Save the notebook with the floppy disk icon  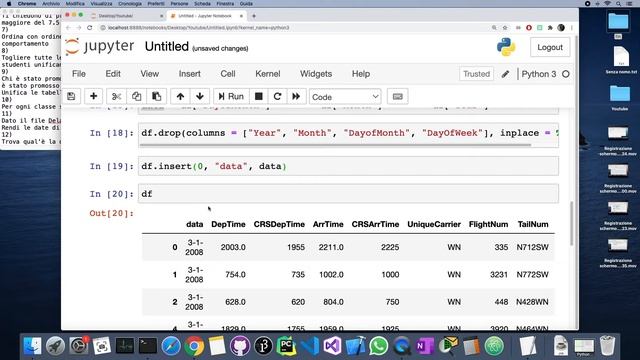[x=71, y=97]
